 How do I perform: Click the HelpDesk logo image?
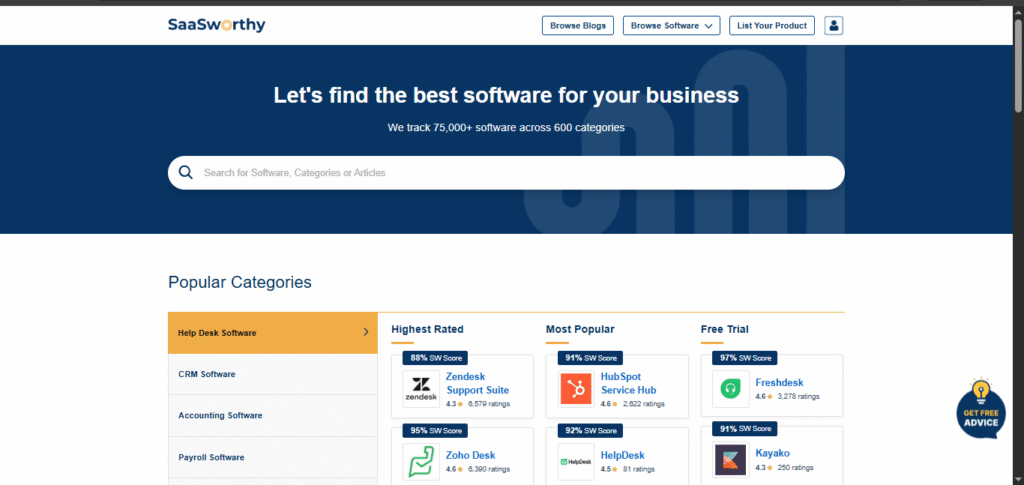pyautogui.click(x=575, y=461)
